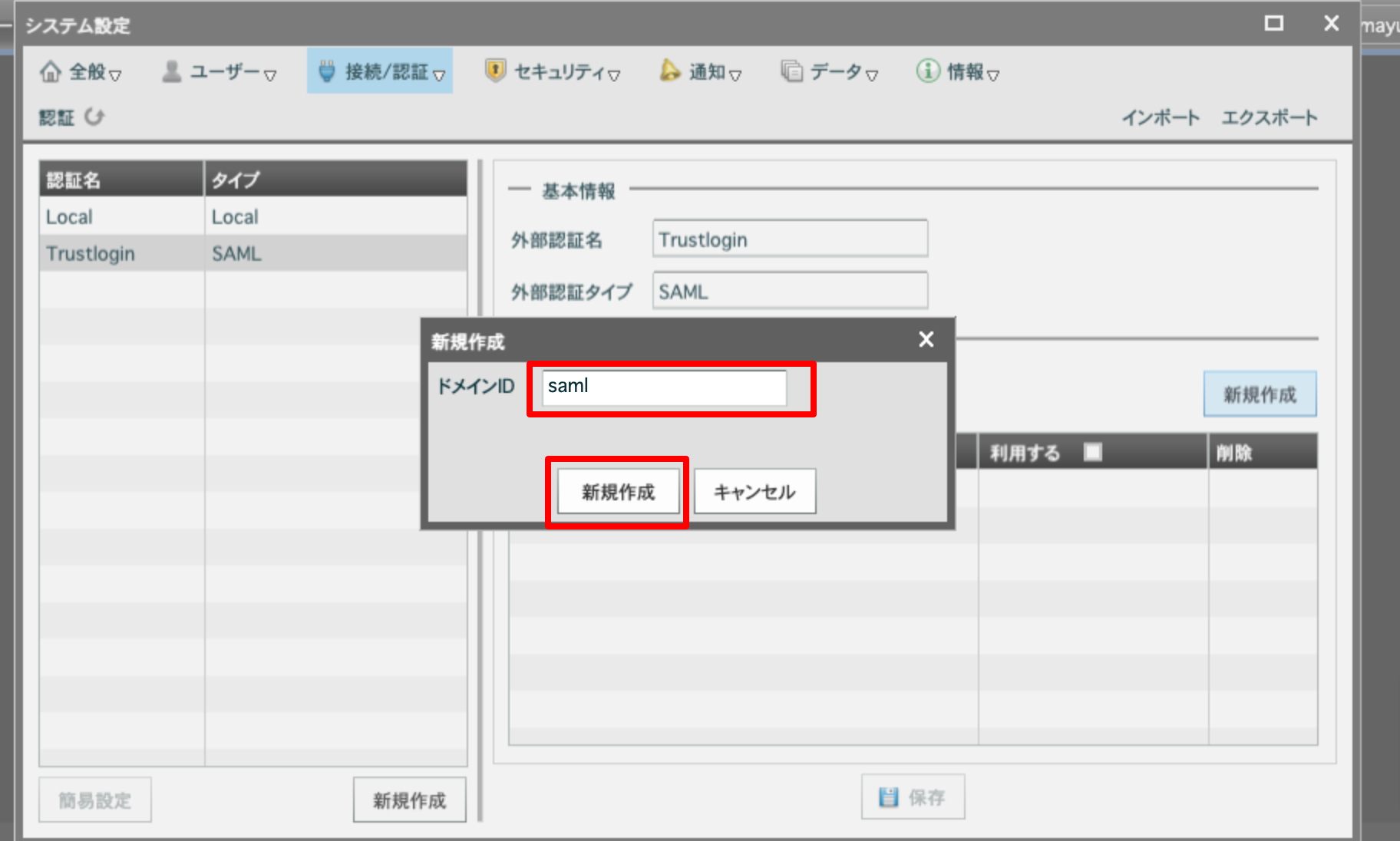The width and height of the screenshot is (1400, 841).
Task: Click the エクスポート link
Action: click(x=1270, y=117)
